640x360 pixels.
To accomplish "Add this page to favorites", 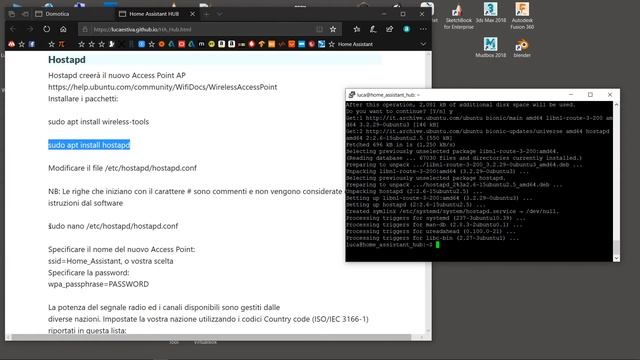I will tap(333, 29).
